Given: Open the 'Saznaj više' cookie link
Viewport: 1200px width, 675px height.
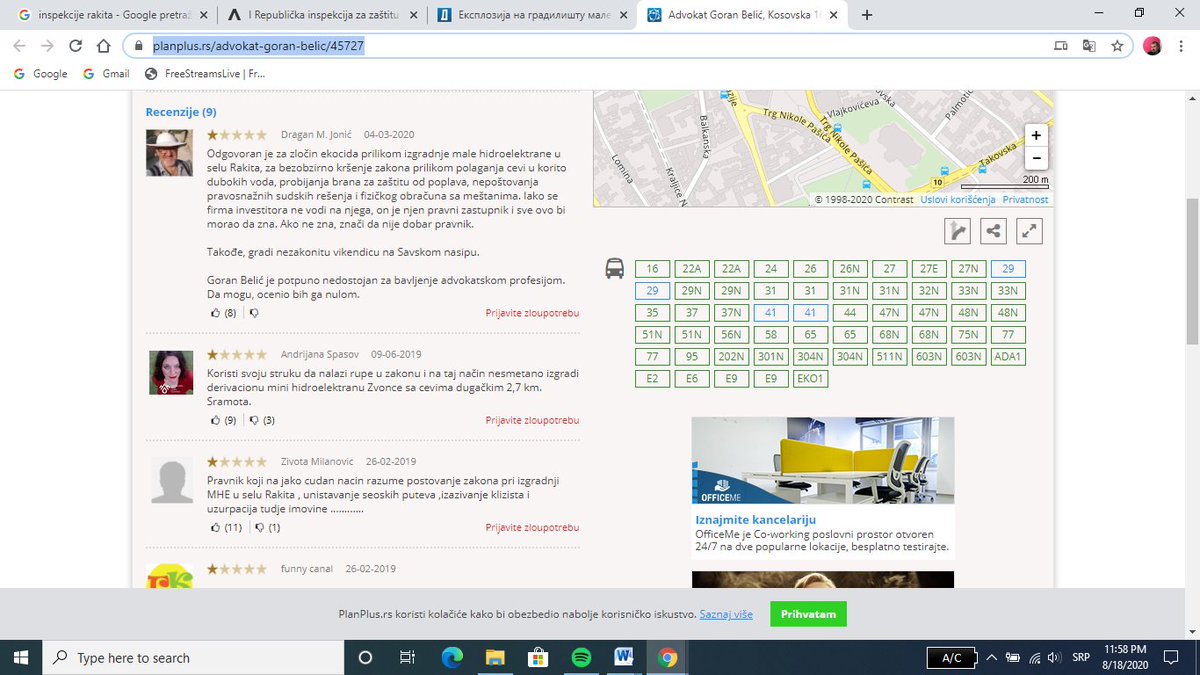Looking at the screenshot, I should pyautogui.click(x=726, y=614).
